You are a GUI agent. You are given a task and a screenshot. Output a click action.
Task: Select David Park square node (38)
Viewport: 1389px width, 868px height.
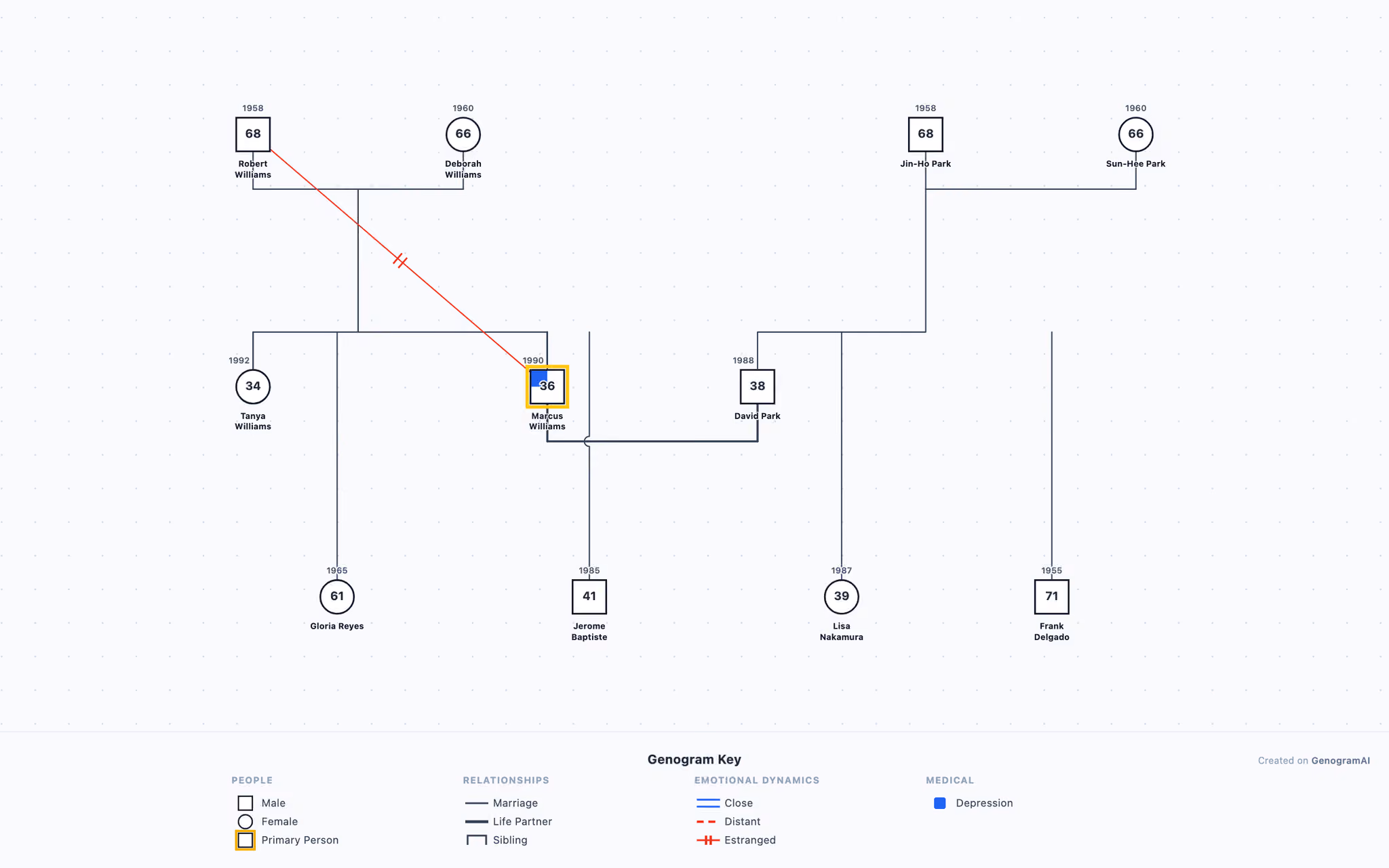point(758,387)
